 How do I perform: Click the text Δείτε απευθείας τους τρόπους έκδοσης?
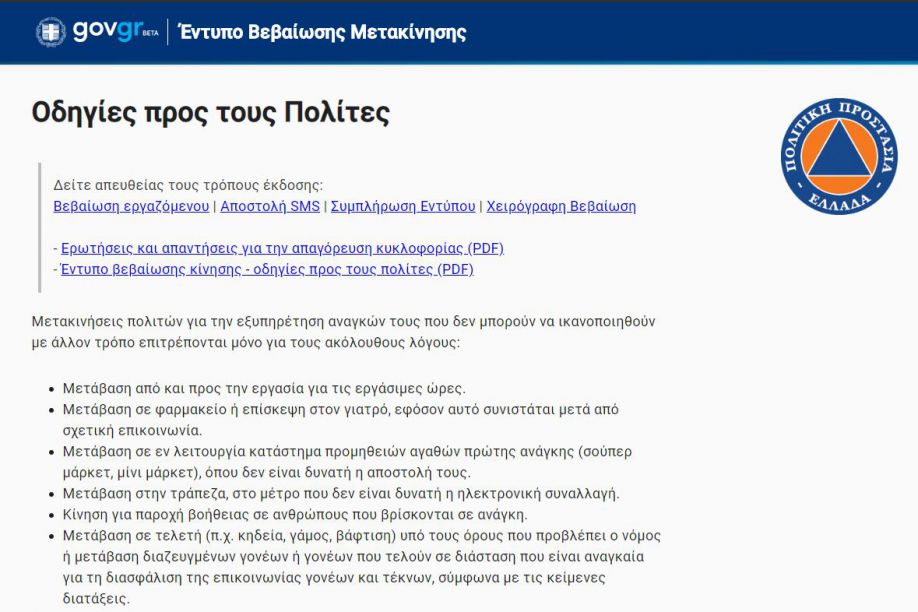coord(188,185)
